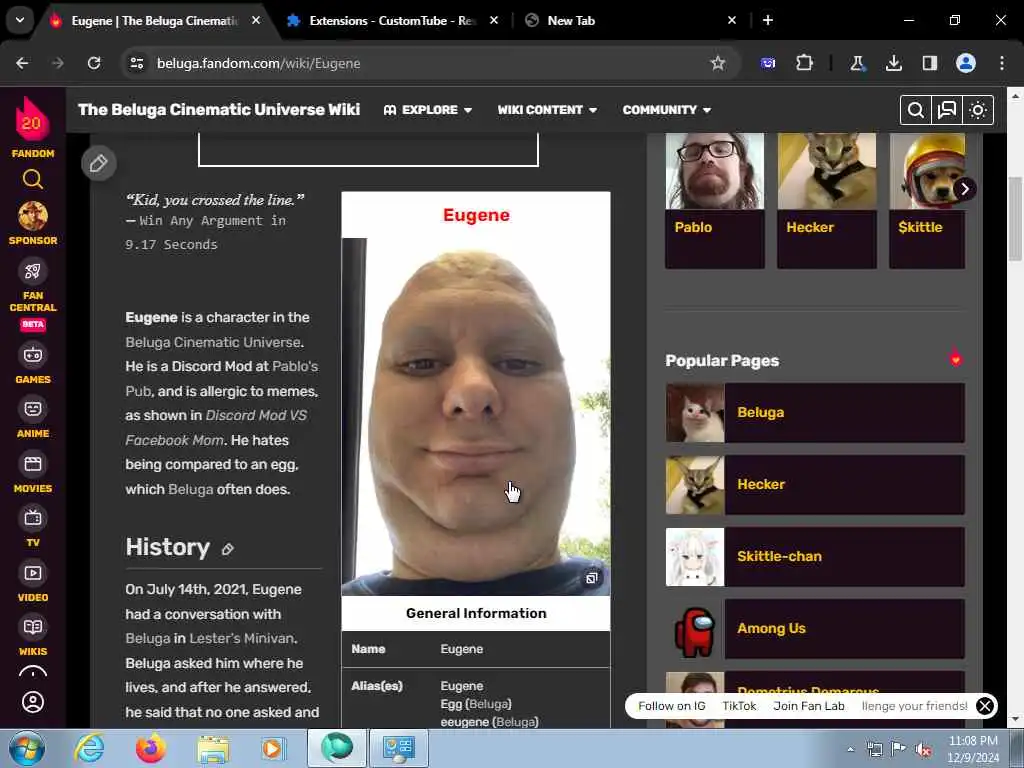View site information icon in address bar
The width and height of the screenshot is (1024, 768).
(x=136, y=63)
